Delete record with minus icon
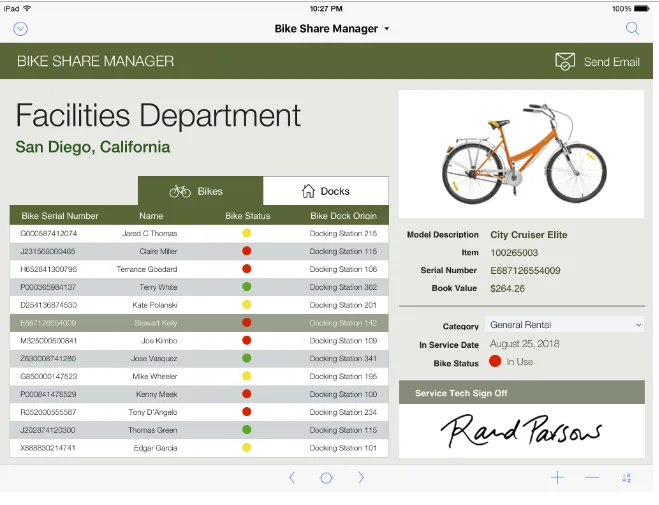Screen dimensions: 659x505 (x=592, y=477)
